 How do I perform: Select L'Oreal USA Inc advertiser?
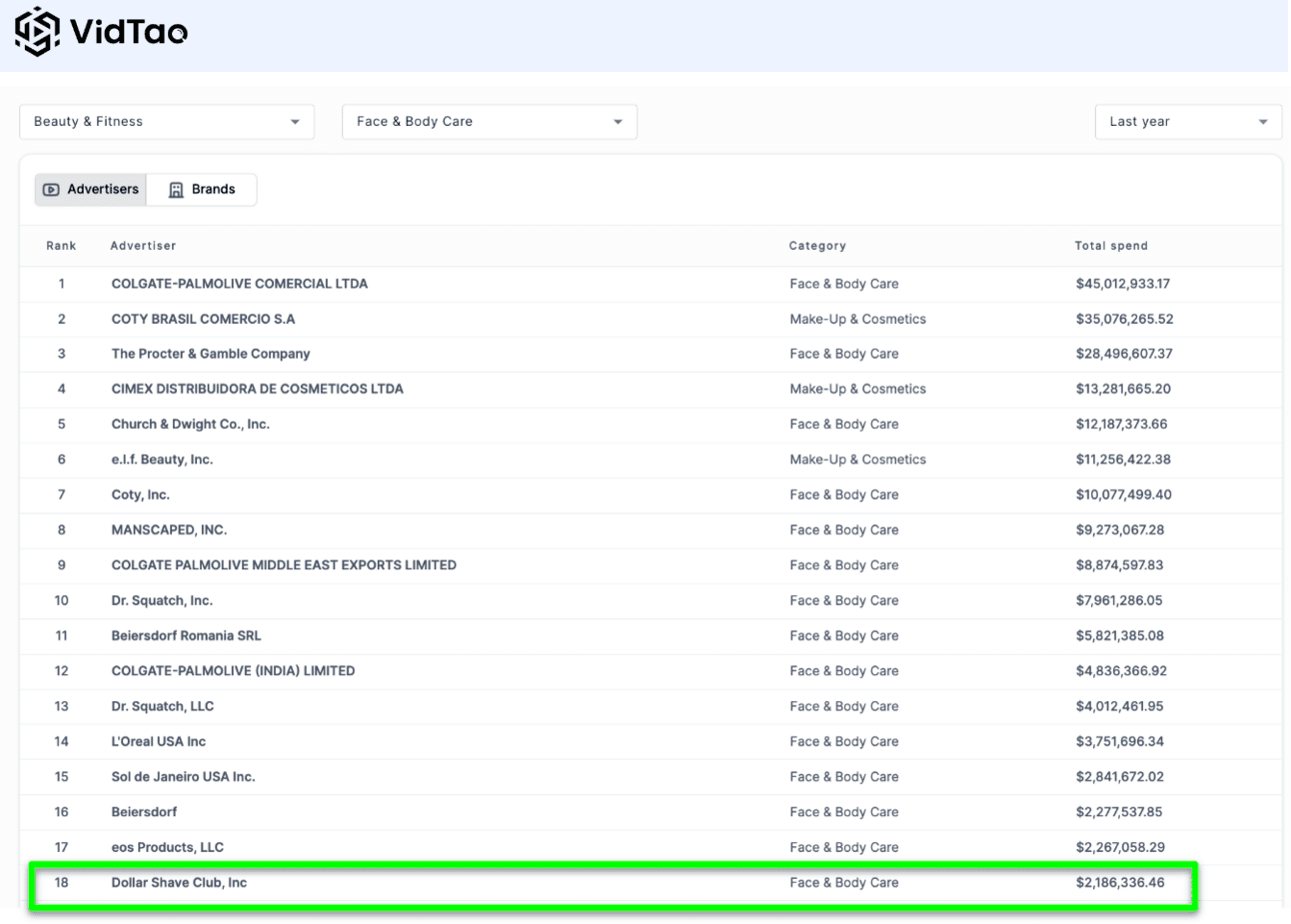(159, 742)
